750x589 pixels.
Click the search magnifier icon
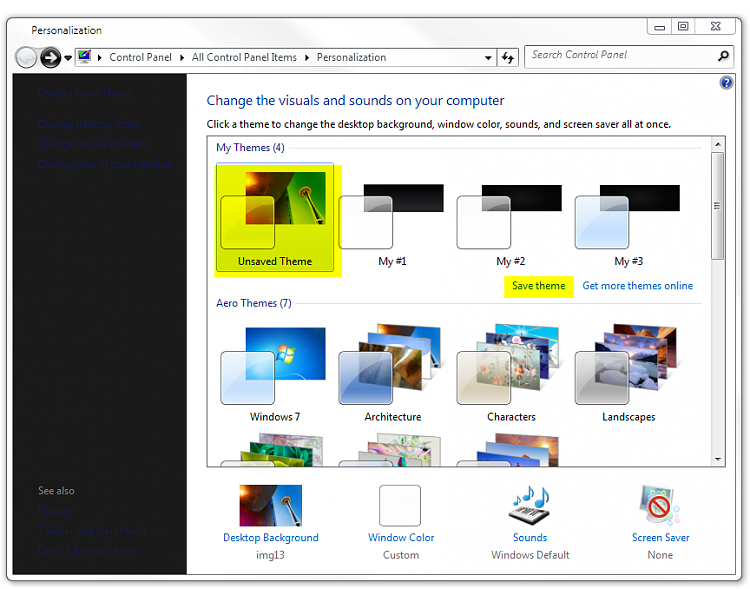[x=724, y=56]
